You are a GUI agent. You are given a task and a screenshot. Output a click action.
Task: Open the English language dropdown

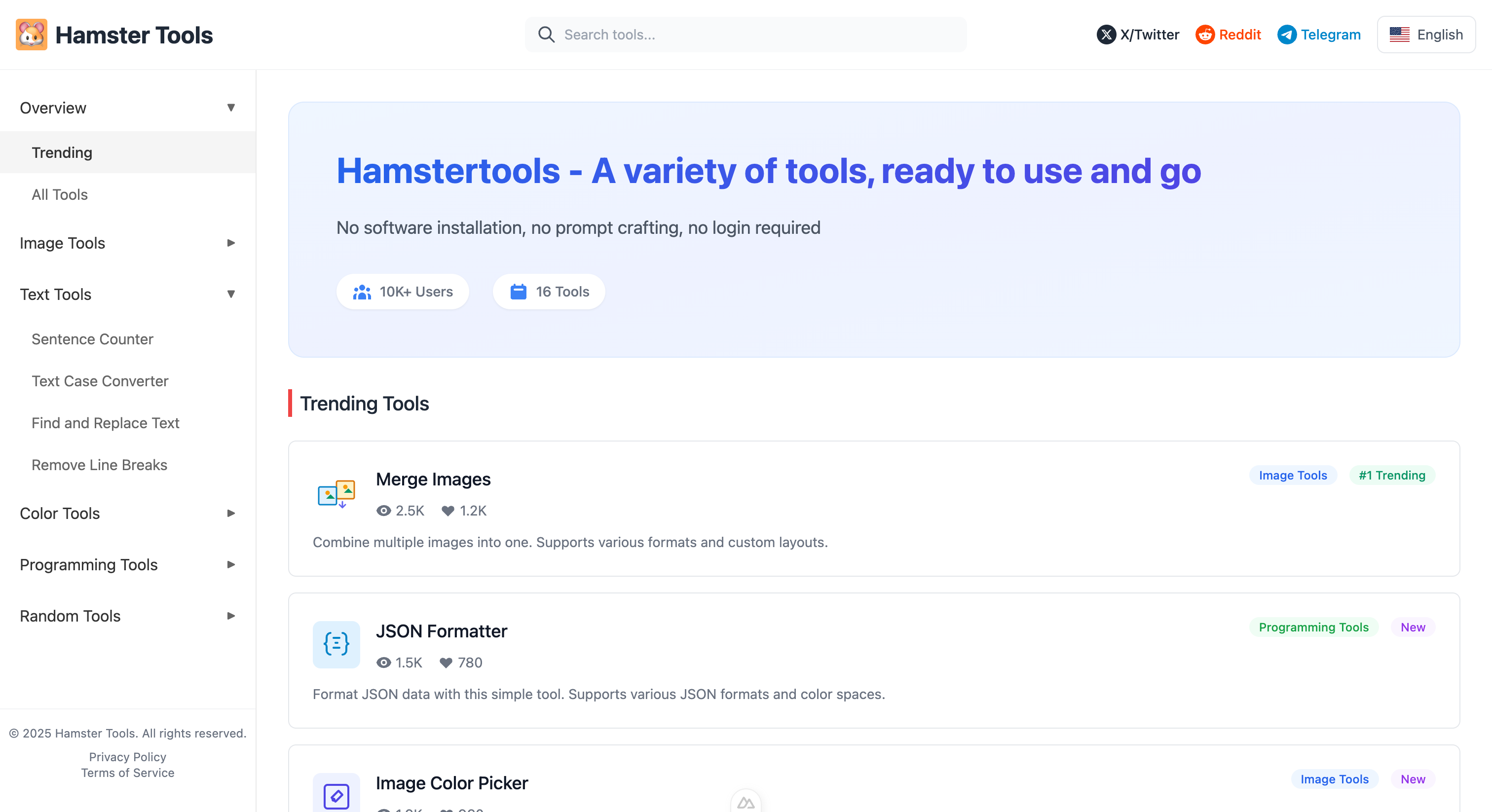pos(1426,35)
